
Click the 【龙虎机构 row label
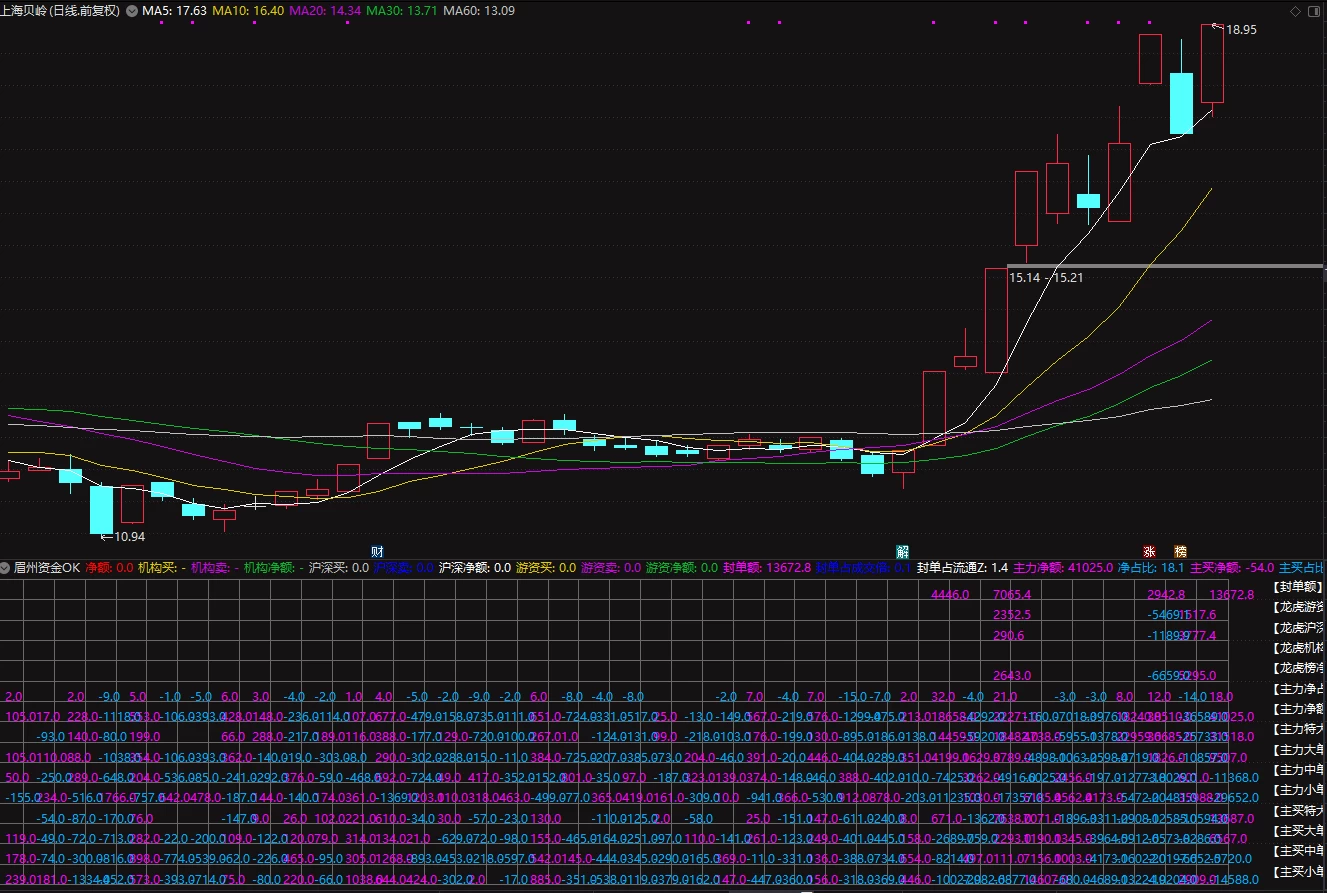(1297, 648)
